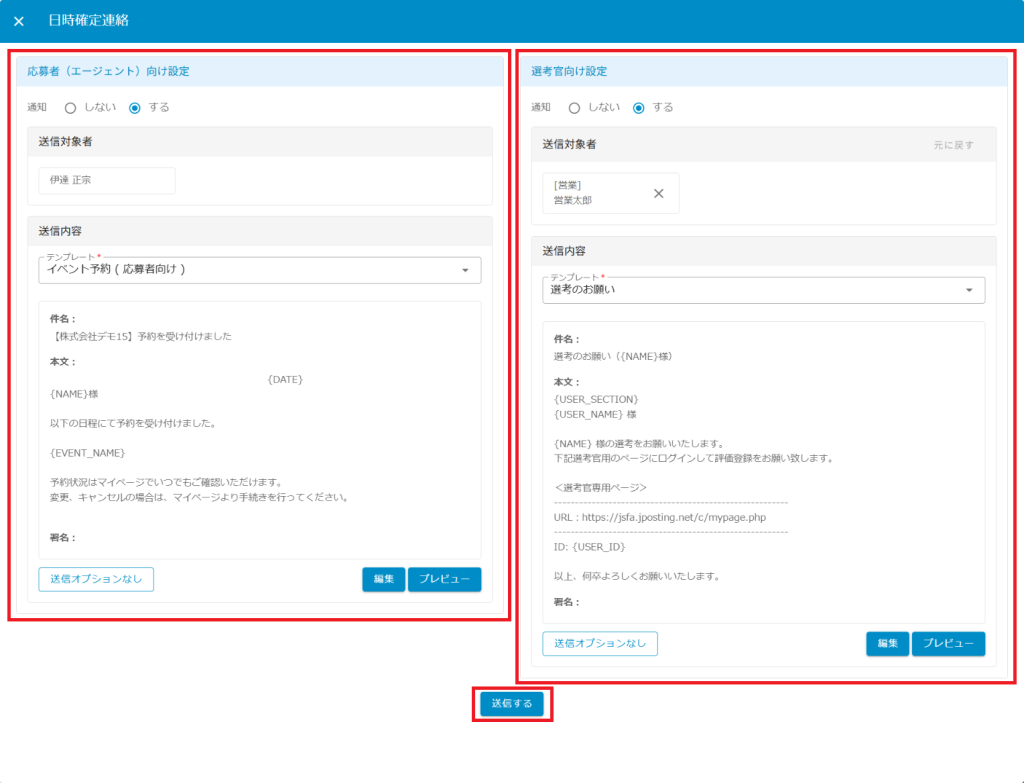
Task: Select 'しない' notification for applicant settings
Action: 71,107
